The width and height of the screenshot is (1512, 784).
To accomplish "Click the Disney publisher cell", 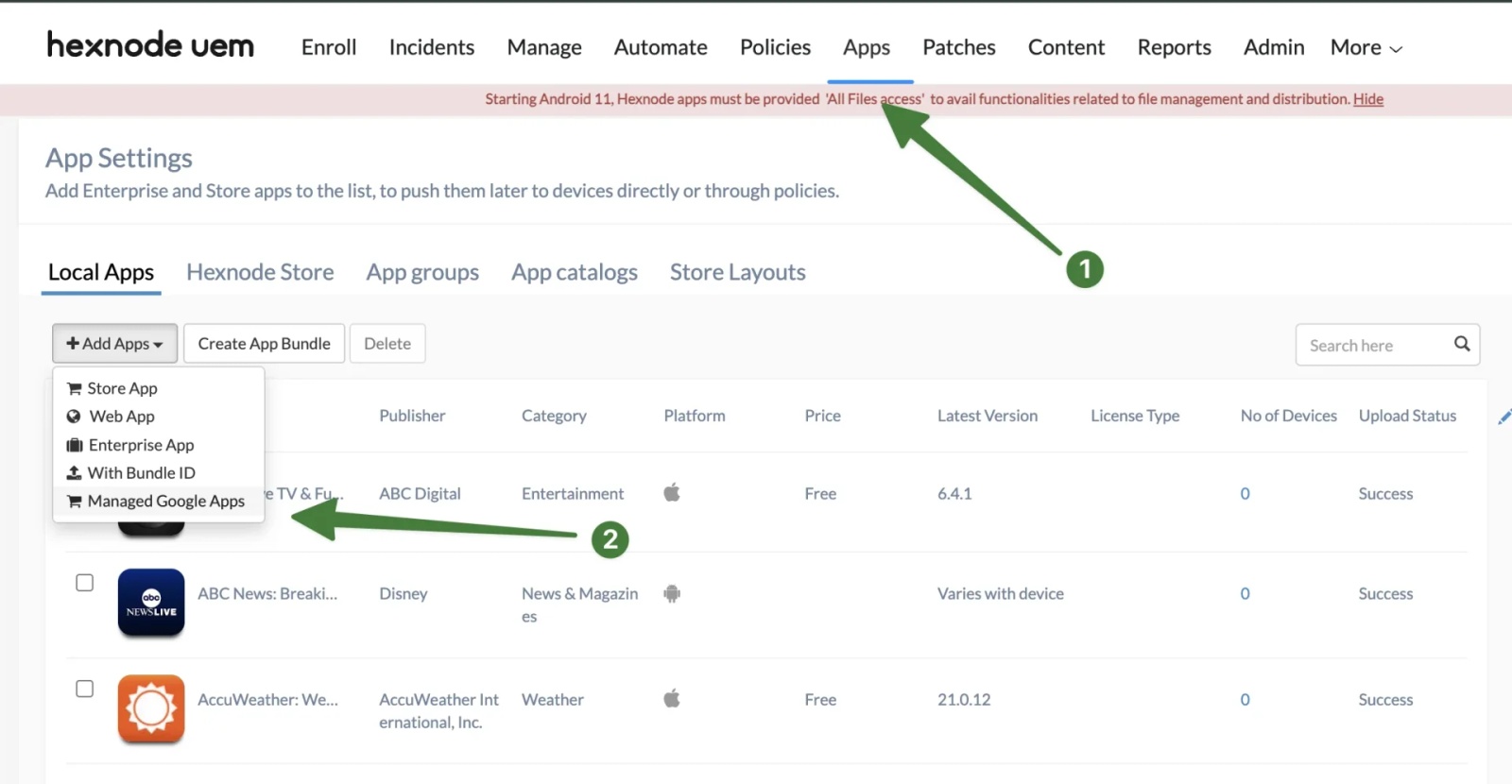I will pos(404,593).
